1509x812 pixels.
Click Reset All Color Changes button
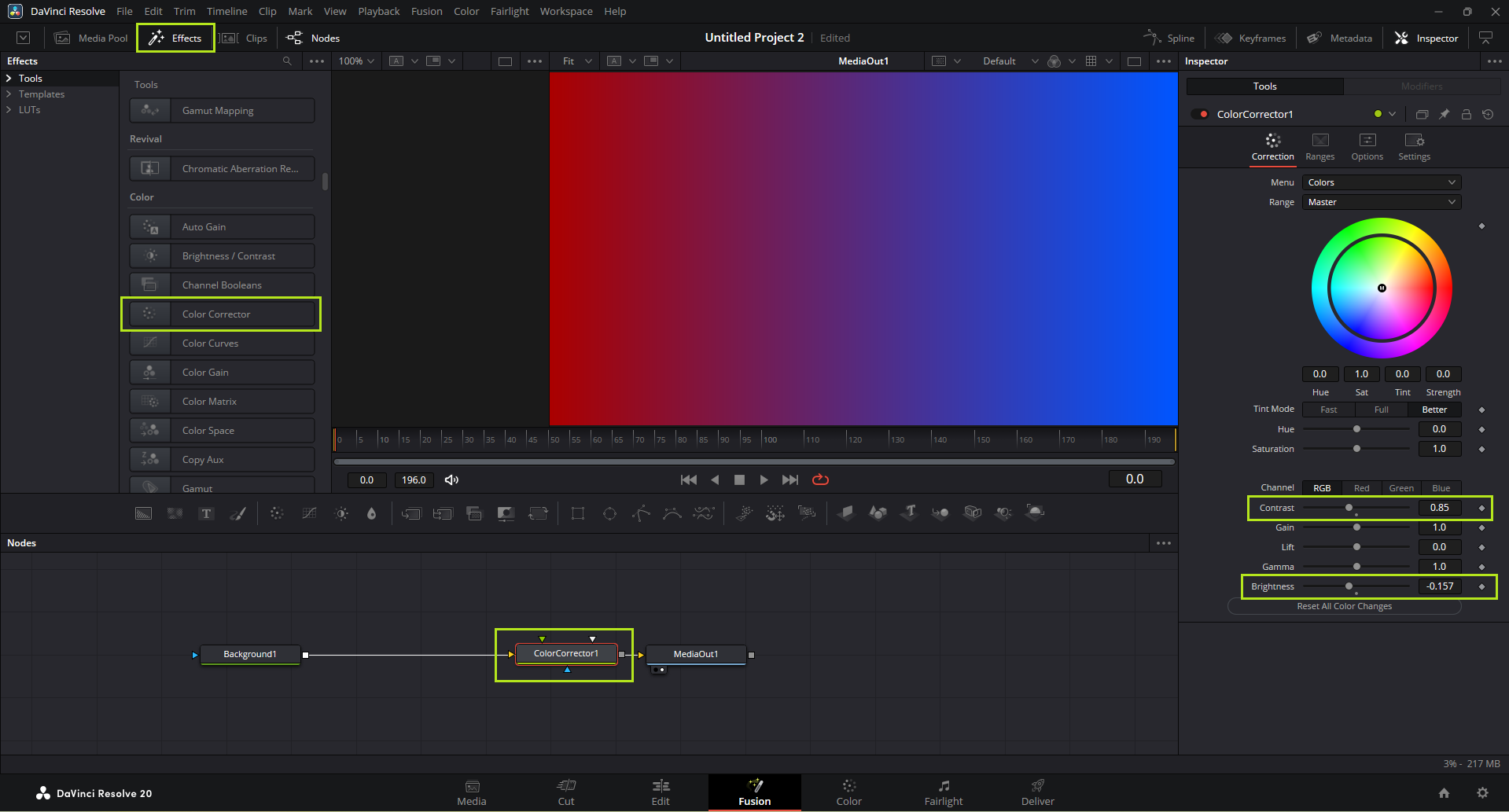coord(1344,606)
